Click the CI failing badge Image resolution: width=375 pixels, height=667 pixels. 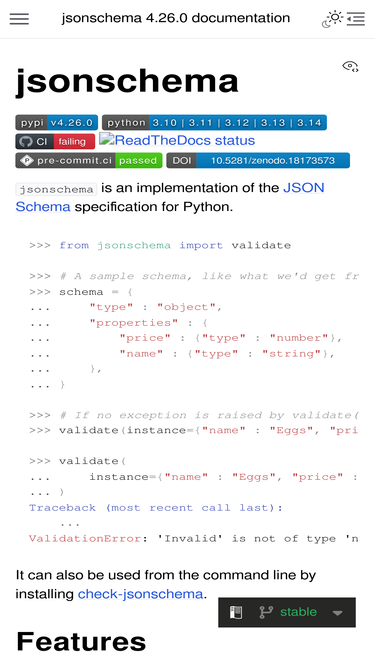tap(55, 142)
